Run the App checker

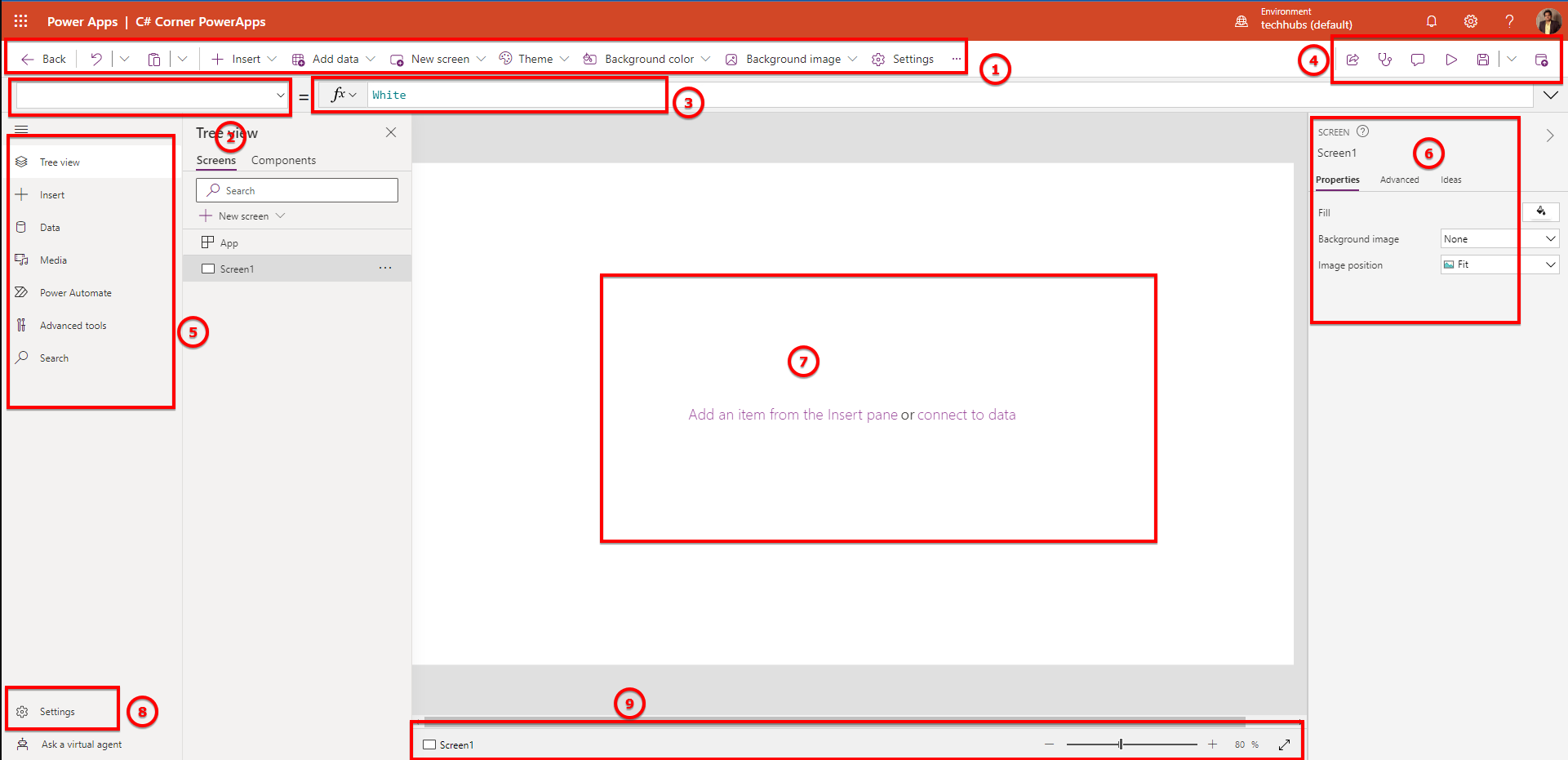(1385, 59)
